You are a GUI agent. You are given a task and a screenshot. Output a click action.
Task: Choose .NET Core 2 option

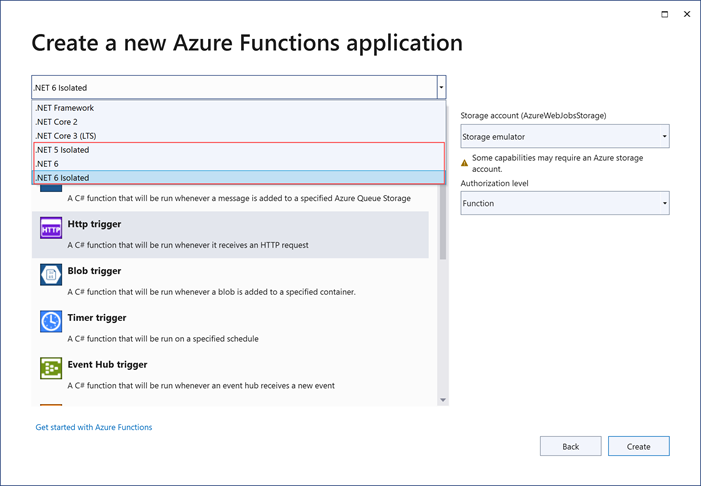coord(56,122)
